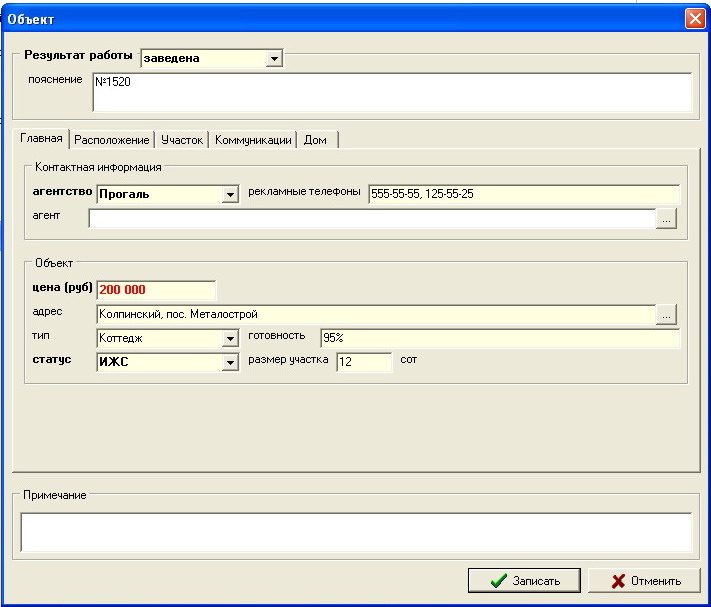Open the Результат работы dropdown
Screen dimensions: 711x607
(x=274, y=59)
